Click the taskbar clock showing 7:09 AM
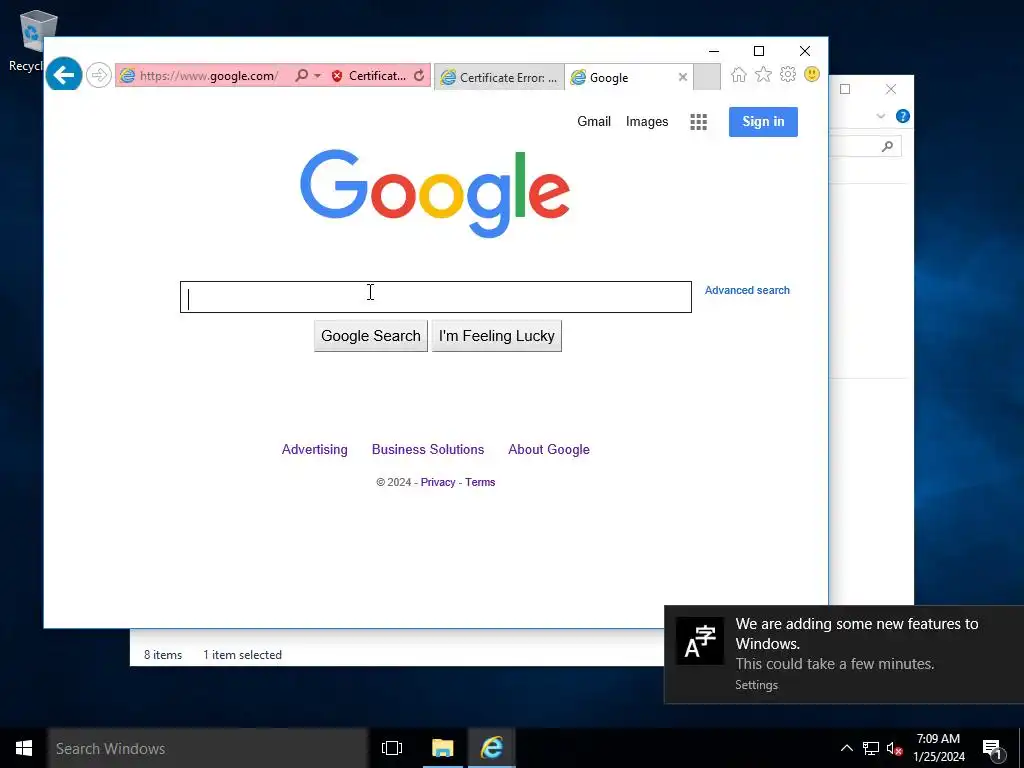 pos(938,748)
